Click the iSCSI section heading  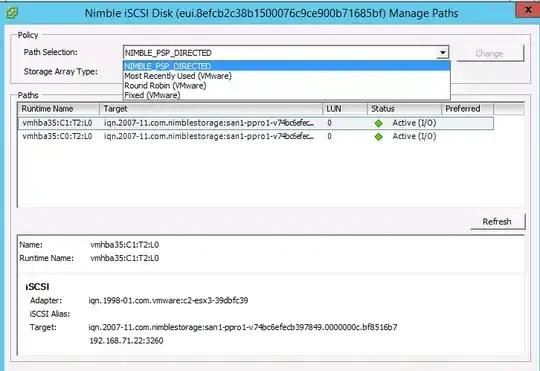tap(37, 287)
